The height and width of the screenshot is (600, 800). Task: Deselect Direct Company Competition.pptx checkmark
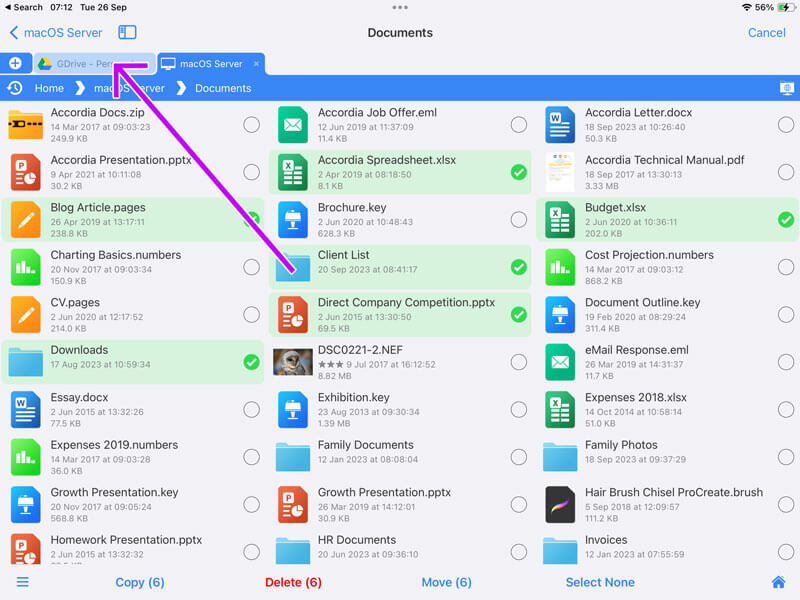[519, 315]
